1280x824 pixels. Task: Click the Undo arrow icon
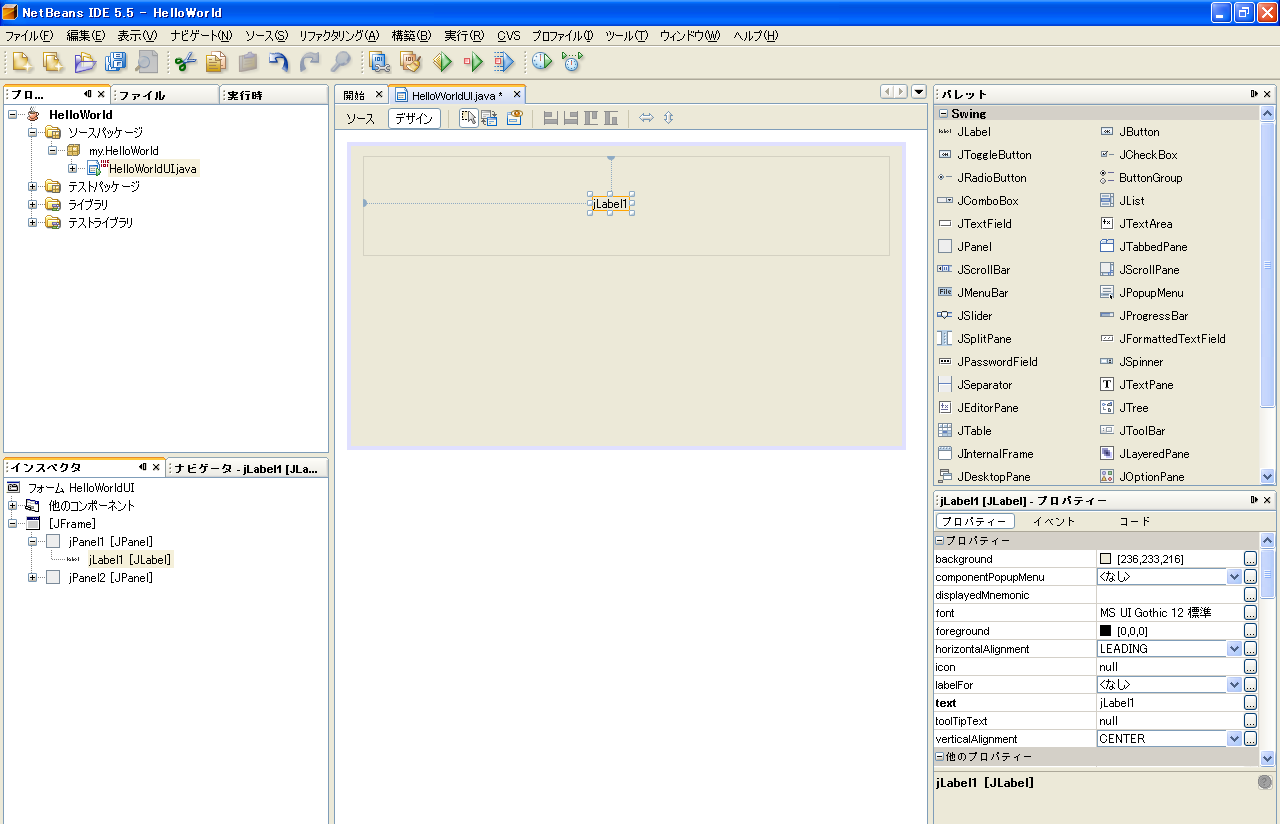point(279,62)
